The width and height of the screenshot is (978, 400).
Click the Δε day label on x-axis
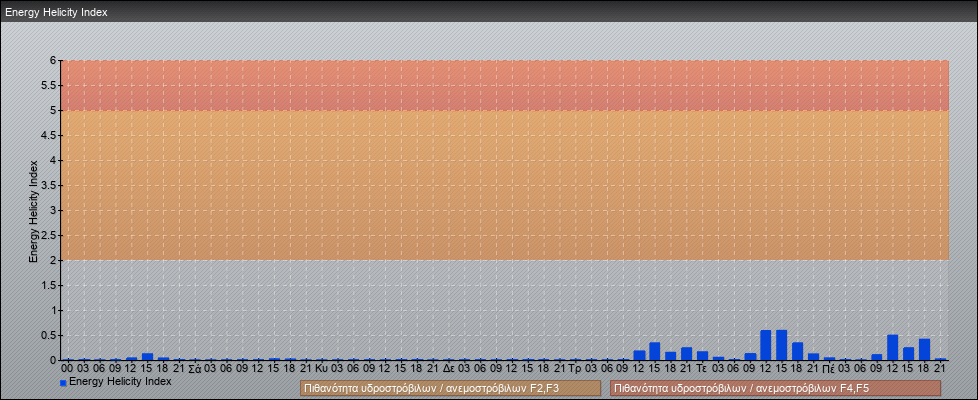click(x=448, y=370)
